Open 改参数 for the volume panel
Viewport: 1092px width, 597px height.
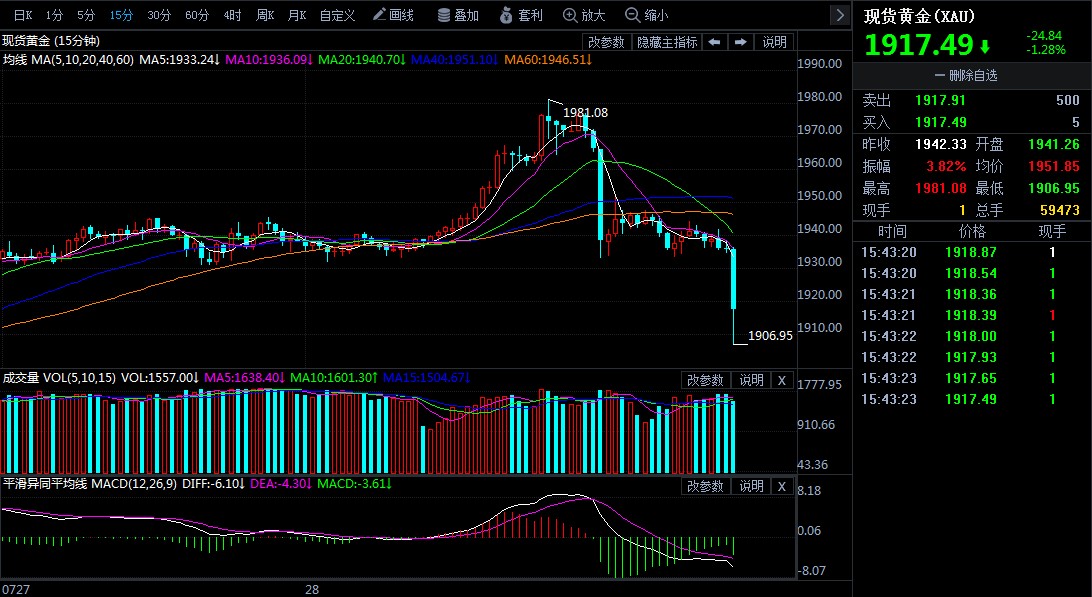(705, 380)
